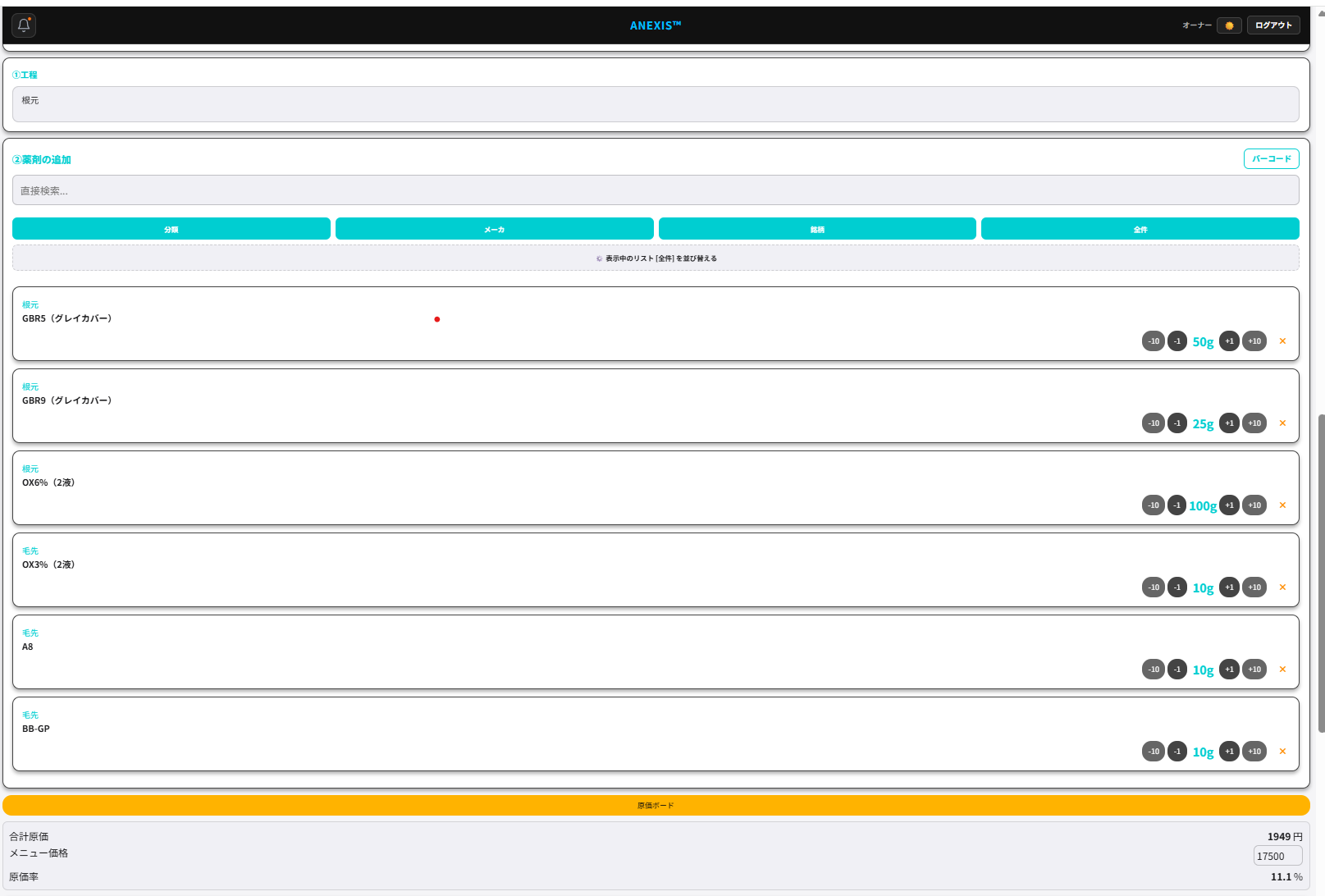Viewport: 1325px width, 896px height.
Task: Click the ログアウト button
Action: pos(1273,25)
